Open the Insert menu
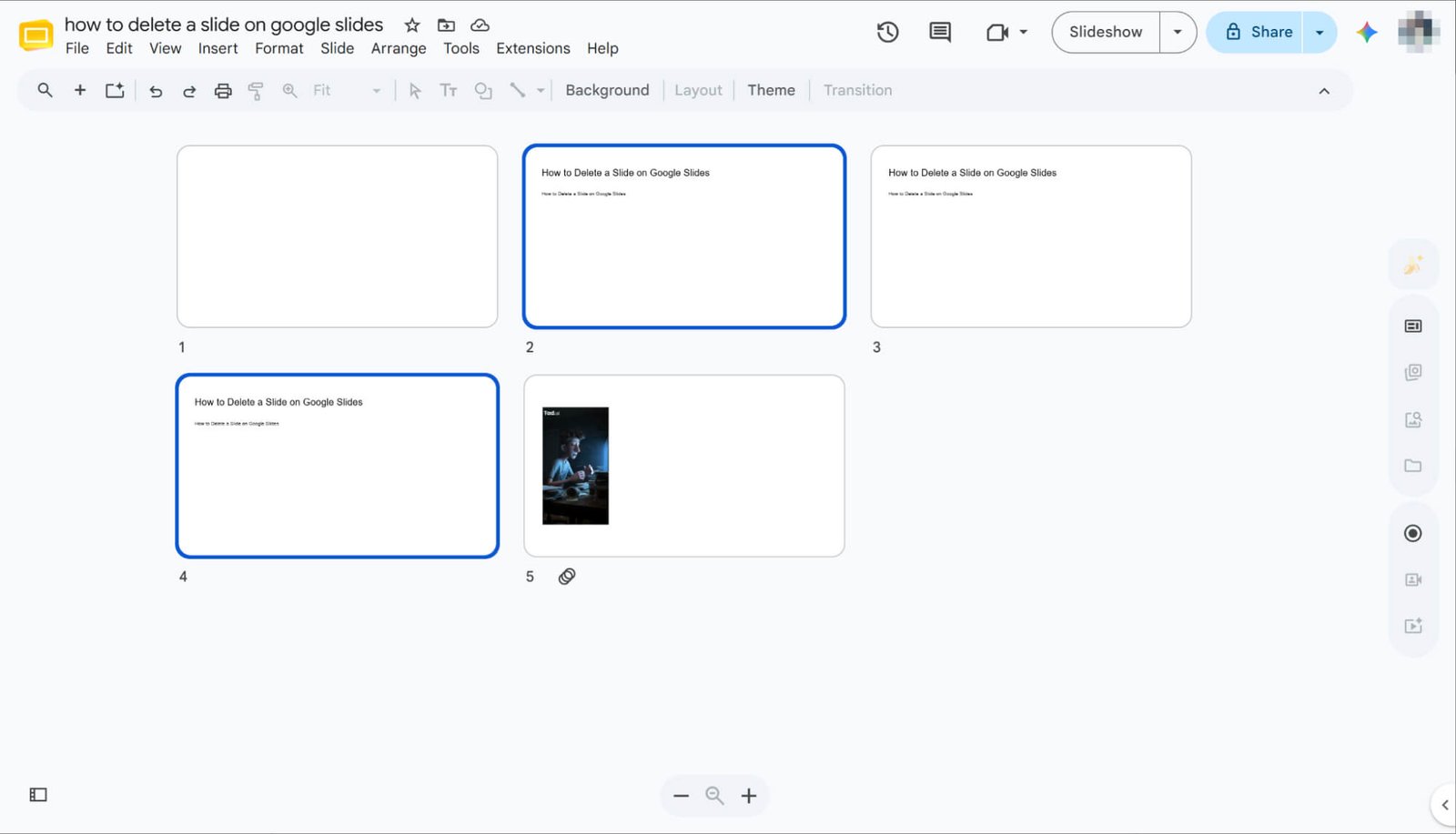 (x=218, y=48)
